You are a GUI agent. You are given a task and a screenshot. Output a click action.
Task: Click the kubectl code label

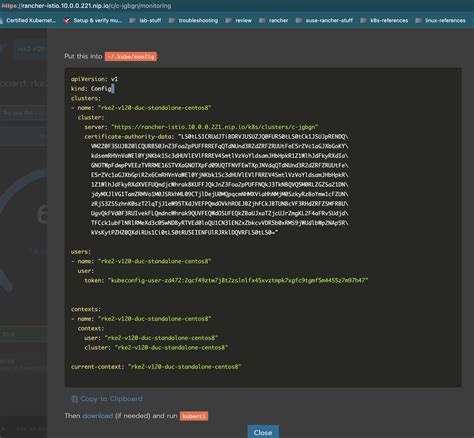click(194, 416)
